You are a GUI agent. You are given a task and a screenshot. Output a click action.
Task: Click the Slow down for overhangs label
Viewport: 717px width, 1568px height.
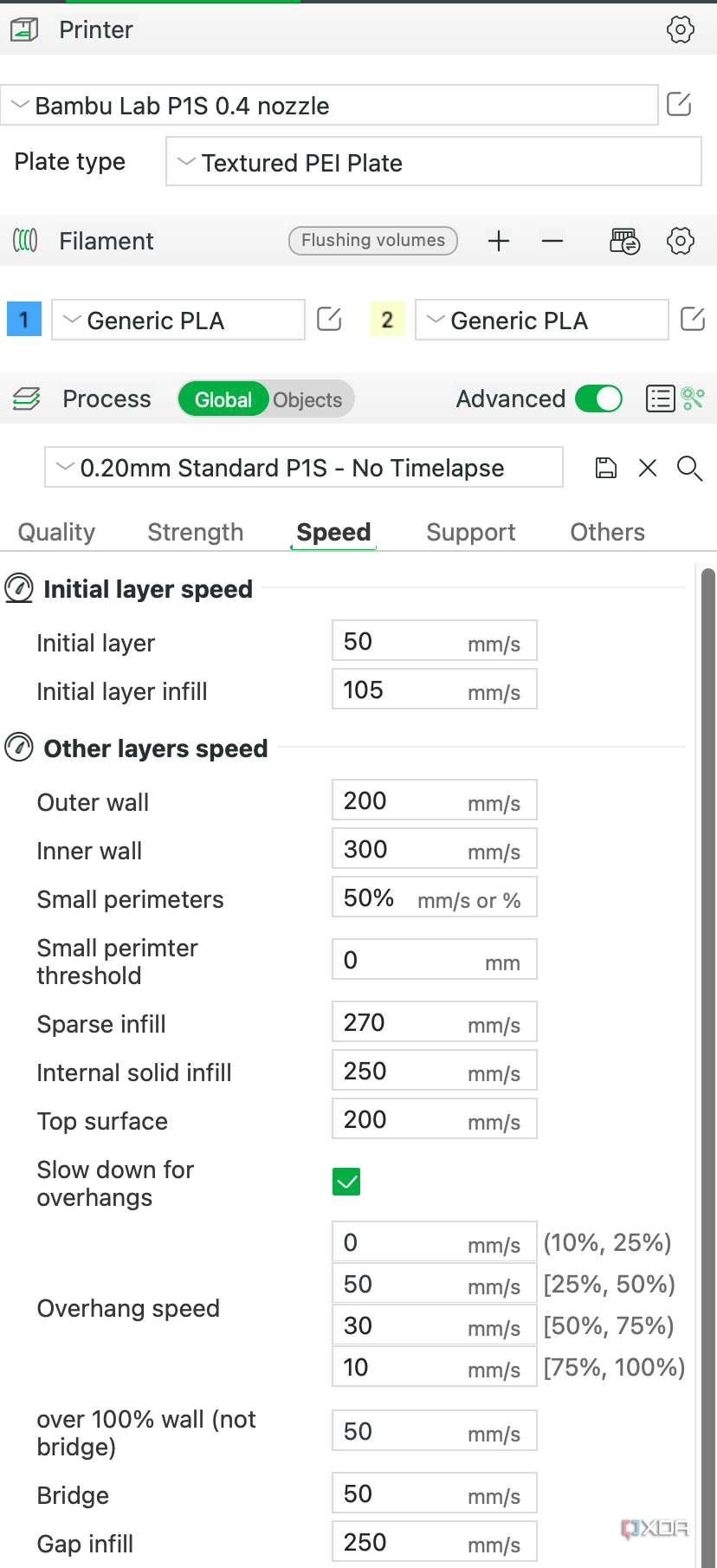point(115,1183)
